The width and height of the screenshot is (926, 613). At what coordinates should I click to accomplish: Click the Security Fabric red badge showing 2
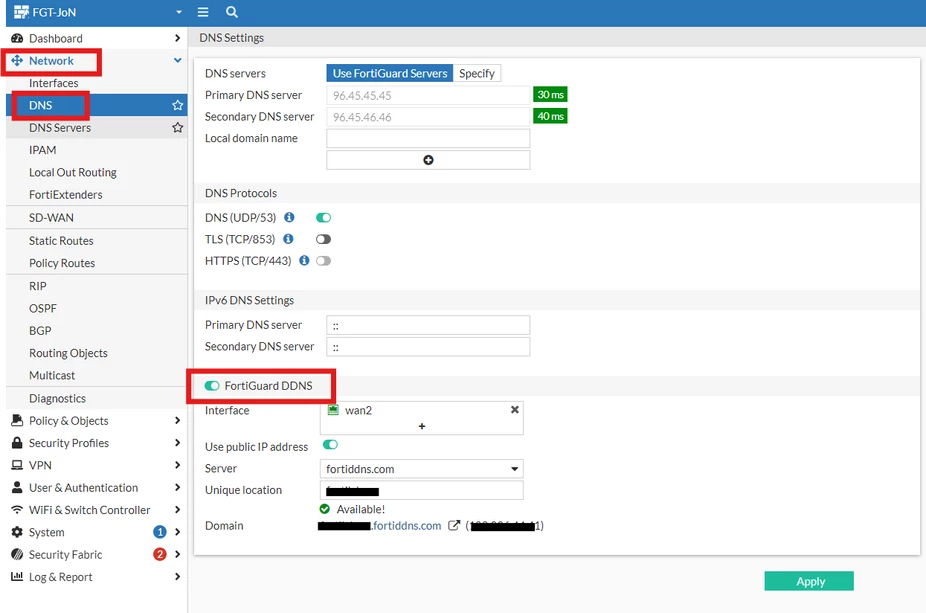tap(159, 555)
